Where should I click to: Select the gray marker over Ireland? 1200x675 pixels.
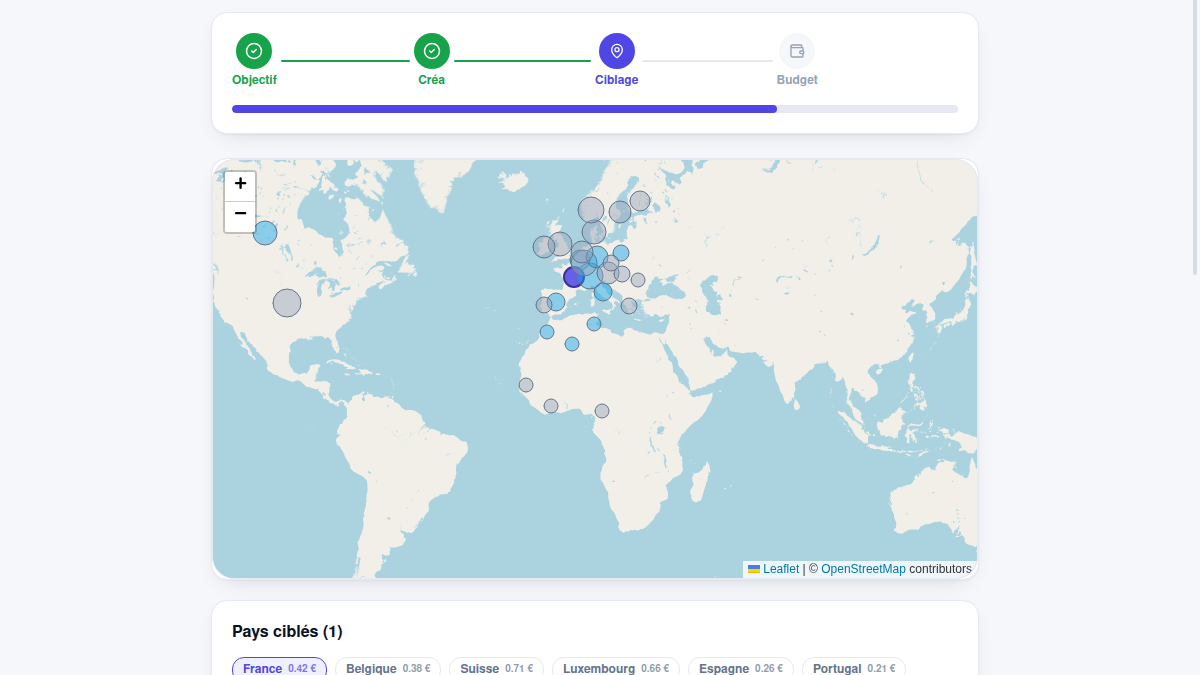coord(543,247)
